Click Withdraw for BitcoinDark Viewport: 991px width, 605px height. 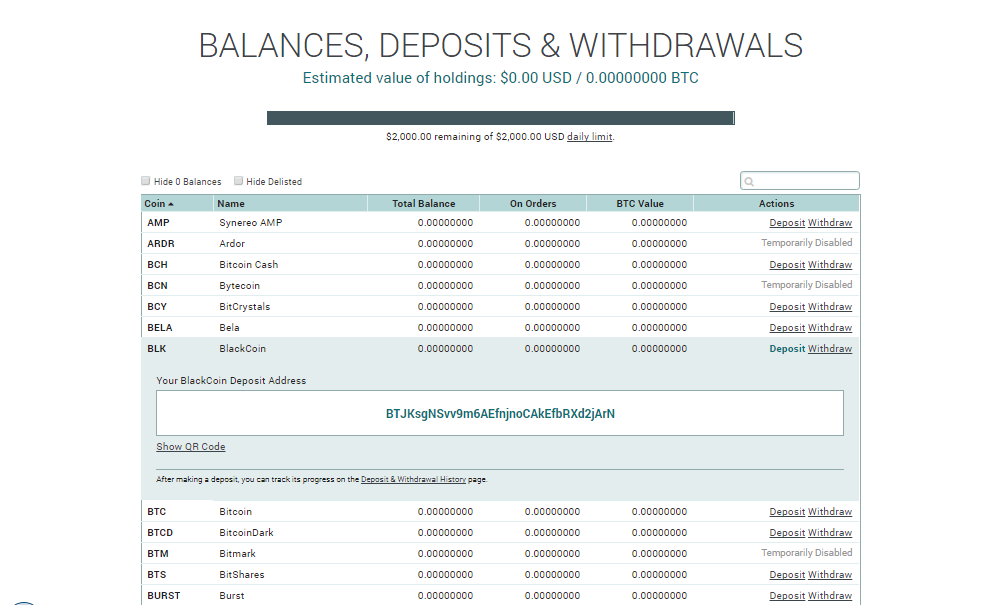coord(830,532)
